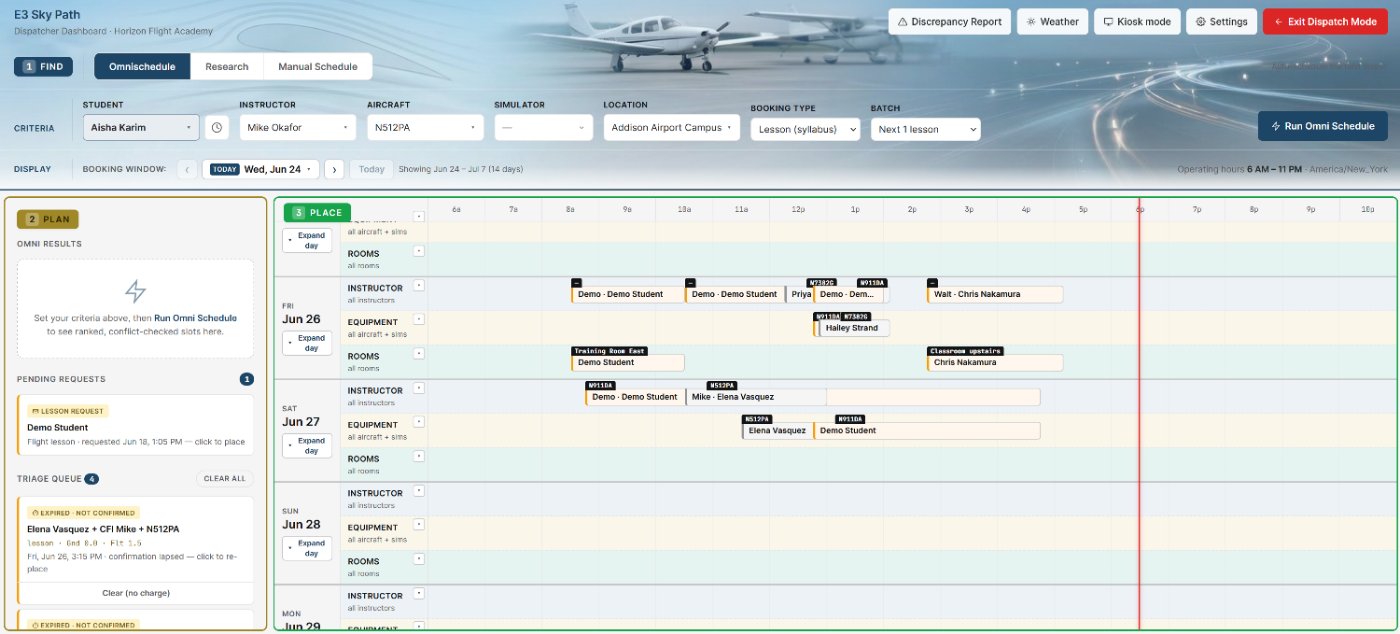
Task: Select the Walt · Chris Nakamura booking on Friday
Action: pos(995,294)
